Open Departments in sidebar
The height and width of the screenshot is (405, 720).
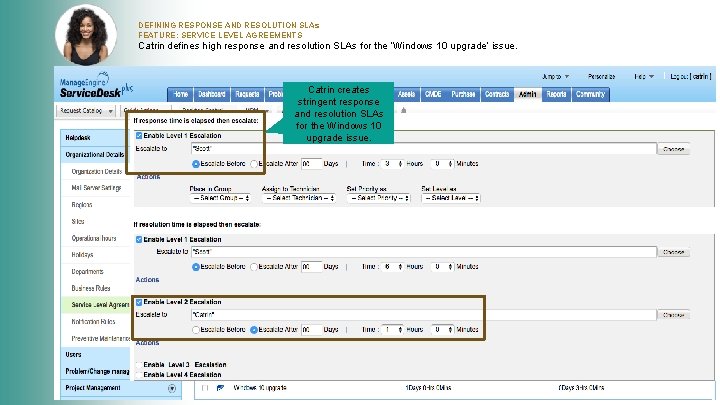click(x=87, y=272)
